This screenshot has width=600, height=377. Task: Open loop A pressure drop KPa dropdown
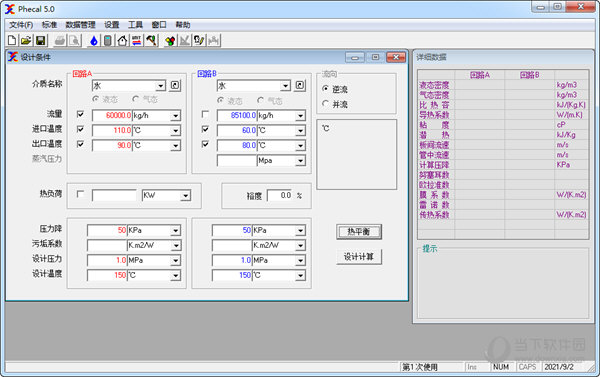coord(176,230)
